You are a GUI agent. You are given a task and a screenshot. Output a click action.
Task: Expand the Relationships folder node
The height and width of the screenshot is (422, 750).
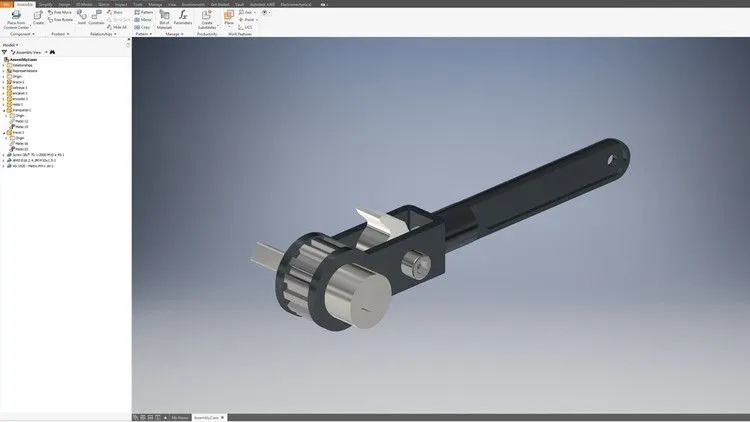[4, 65]
